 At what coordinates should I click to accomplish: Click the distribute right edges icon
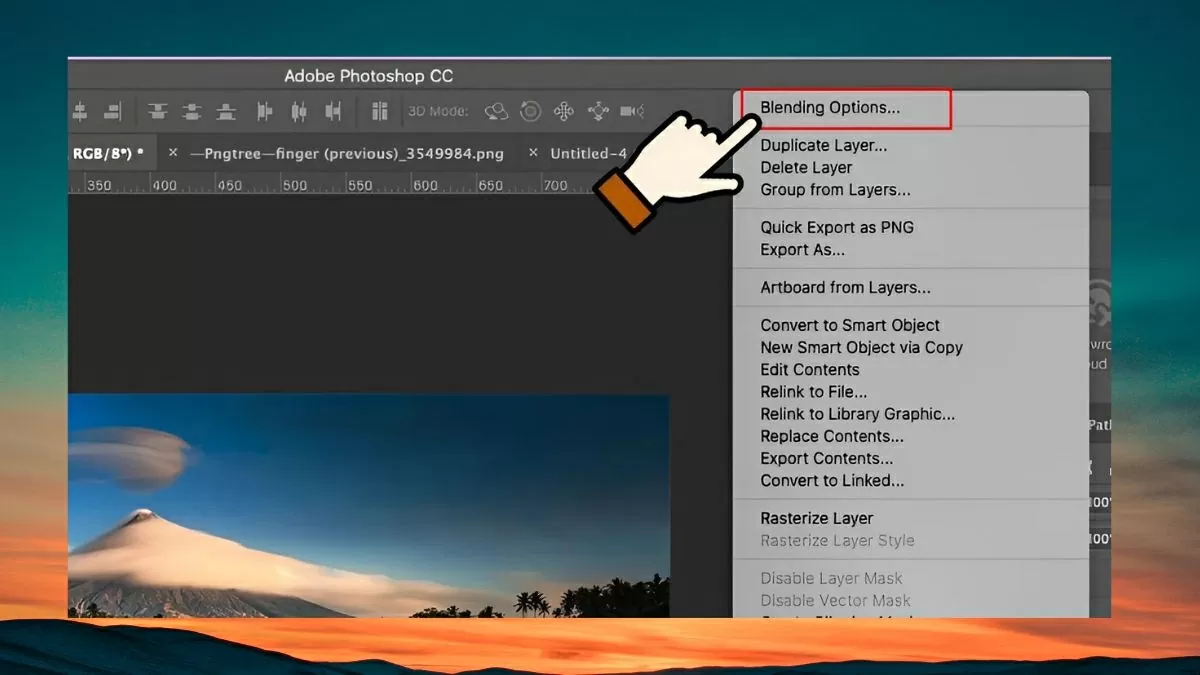(x=333, y=111)
